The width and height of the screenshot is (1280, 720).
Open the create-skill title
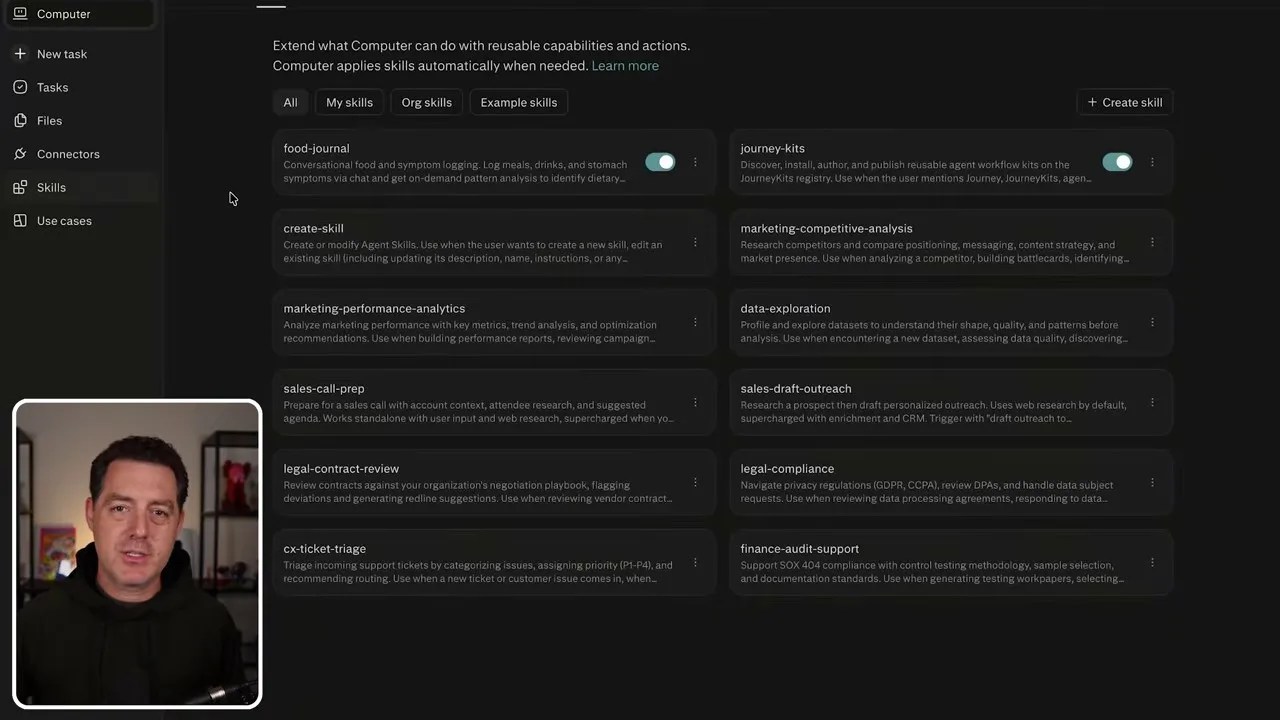pyautogui.click(x=313, y=228)
